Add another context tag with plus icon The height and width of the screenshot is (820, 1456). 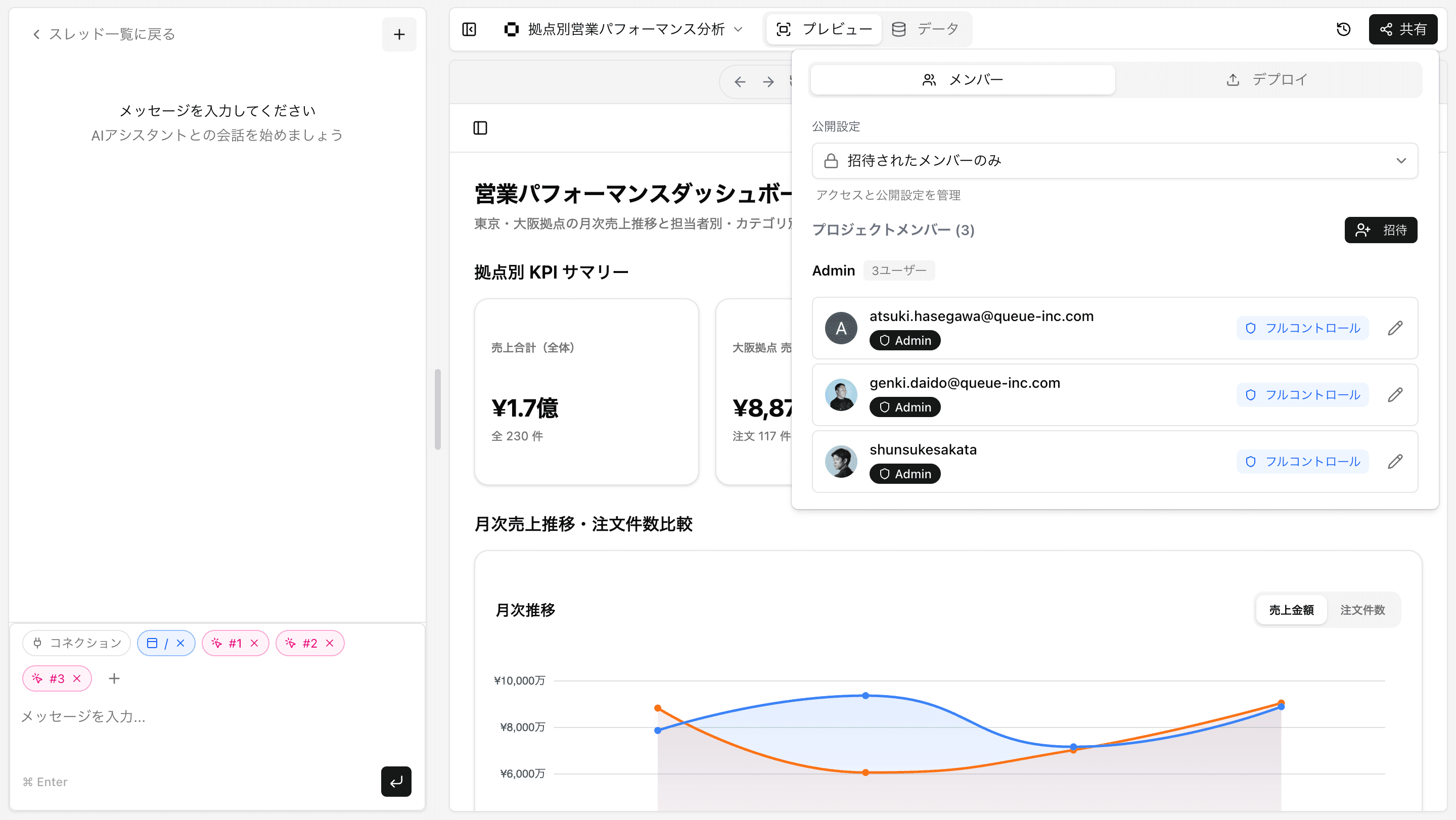114,678
